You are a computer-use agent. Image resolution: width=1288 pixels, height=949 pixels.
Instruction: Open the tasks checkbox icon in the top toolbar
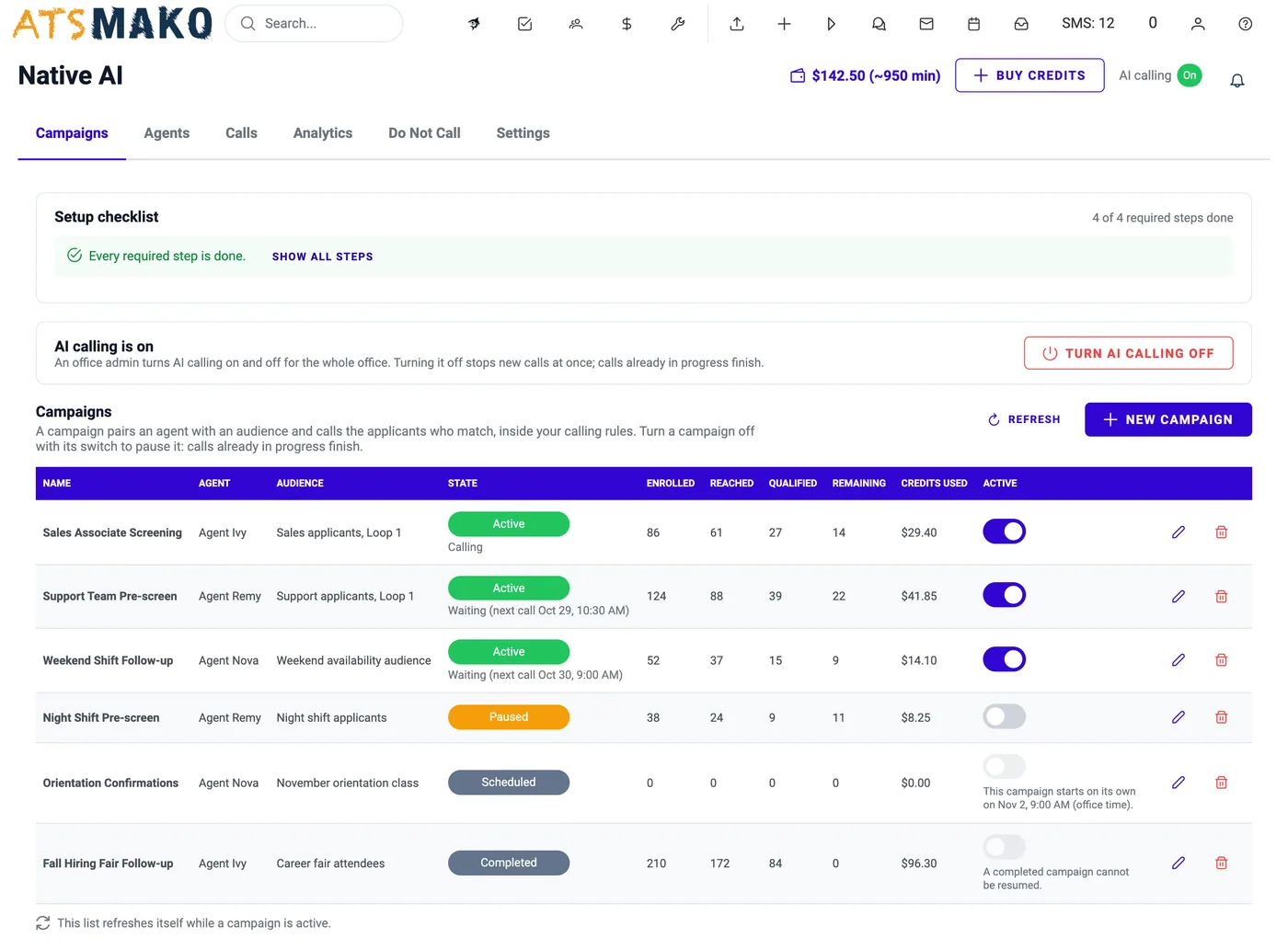click(x=524, y=24)
